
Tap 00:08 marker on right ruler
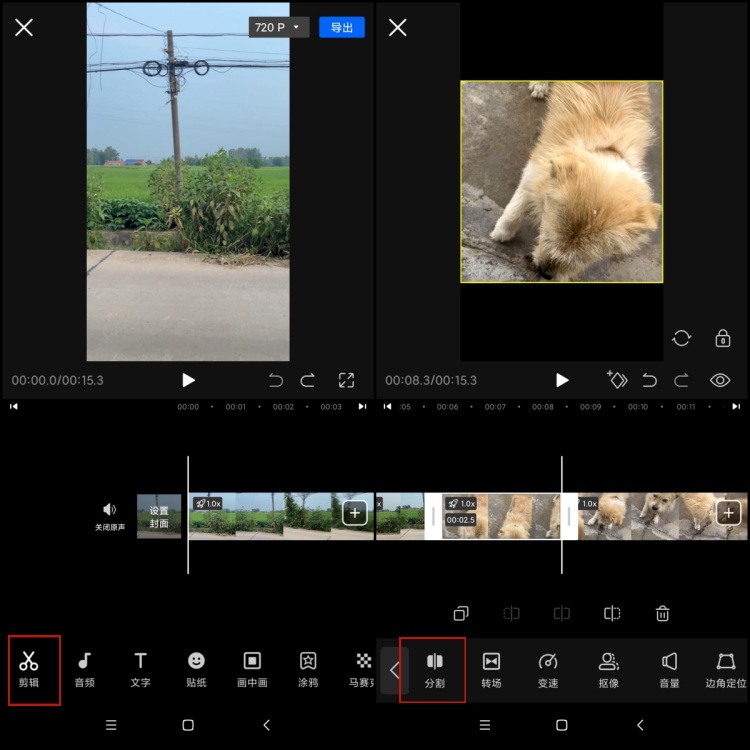[x=542, y=407]
